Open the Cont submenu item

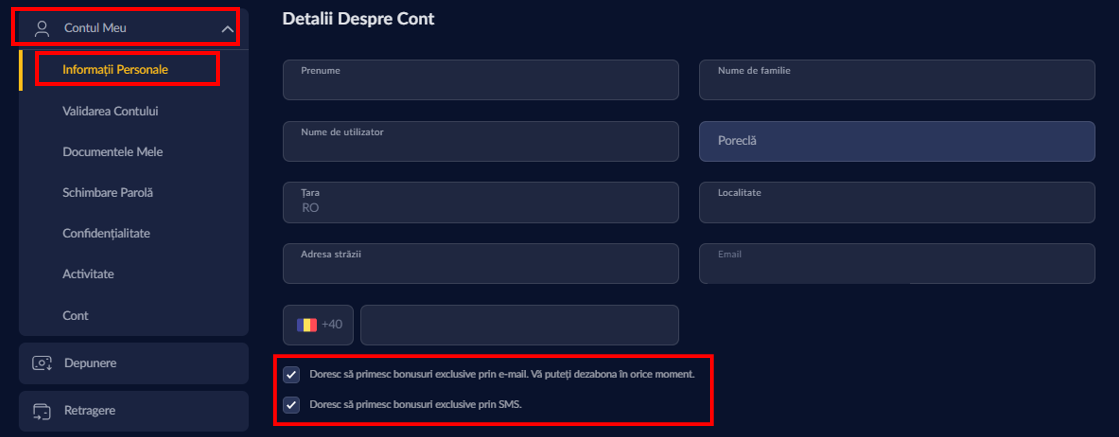click(x=75, y=315)
